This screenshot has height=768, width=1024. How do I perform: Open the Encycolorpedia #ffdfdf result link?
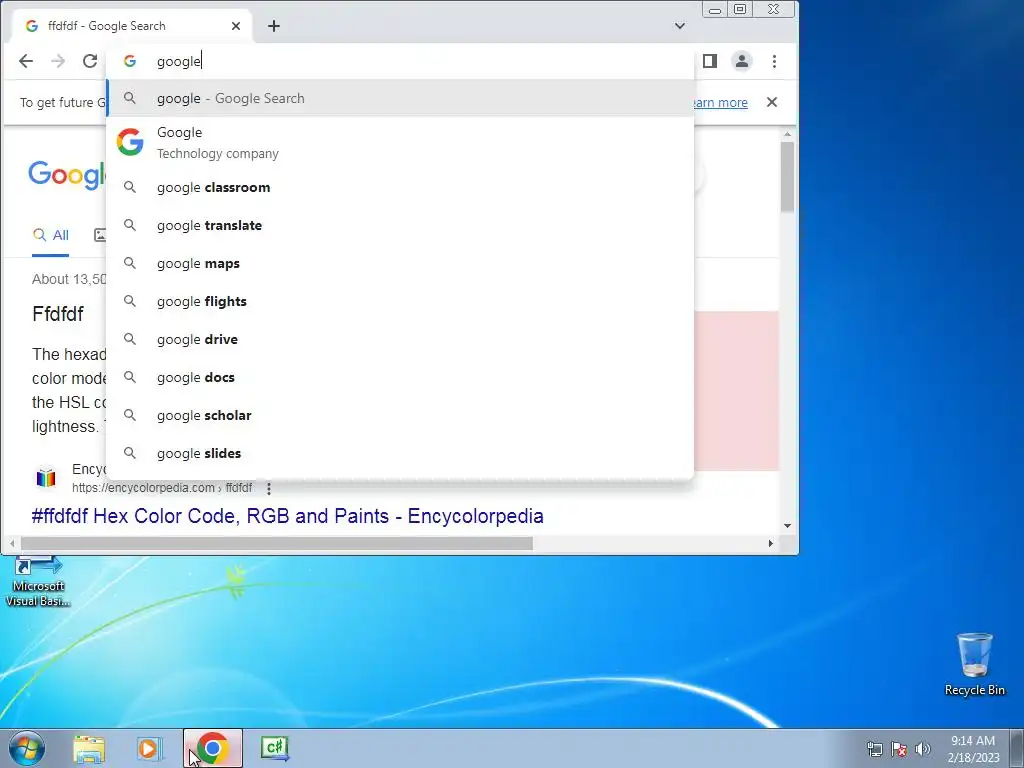click(x=287, y=516)
